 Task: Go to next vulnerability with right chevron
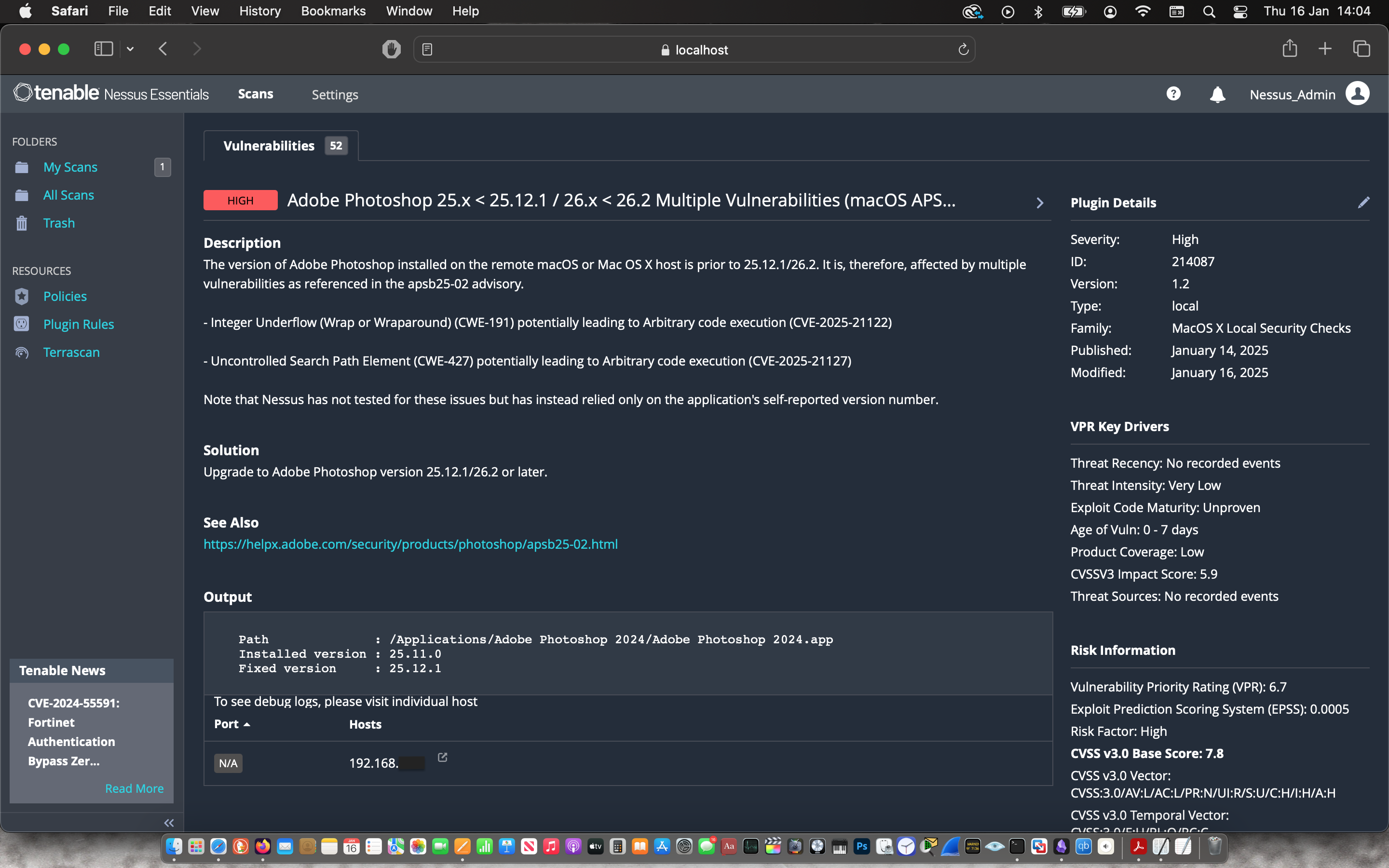[1039, 203]
